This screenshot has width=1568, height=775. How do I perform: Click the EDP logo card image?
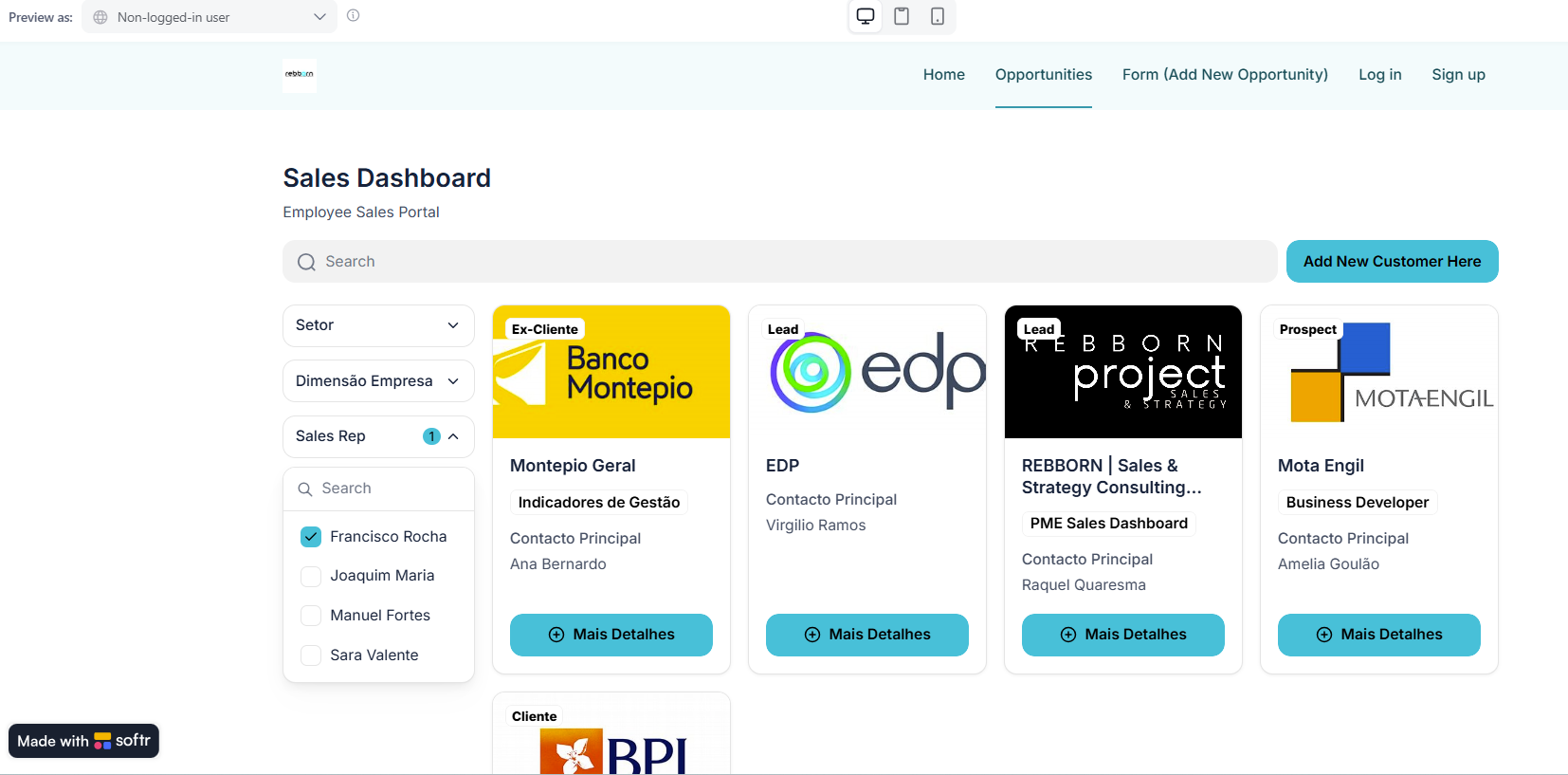tap(867, 372)
